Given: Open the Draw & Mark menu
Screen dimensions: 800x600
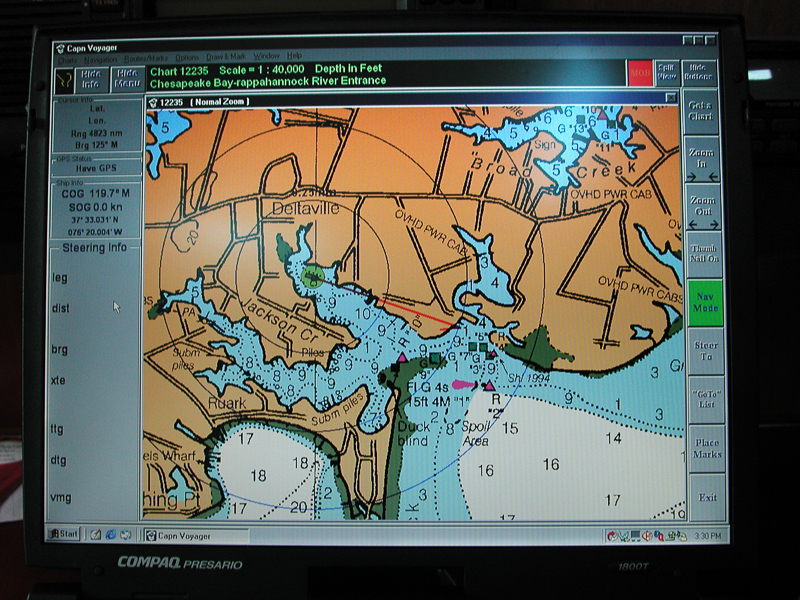Looking at the screenshot, I should pos(226,57).
